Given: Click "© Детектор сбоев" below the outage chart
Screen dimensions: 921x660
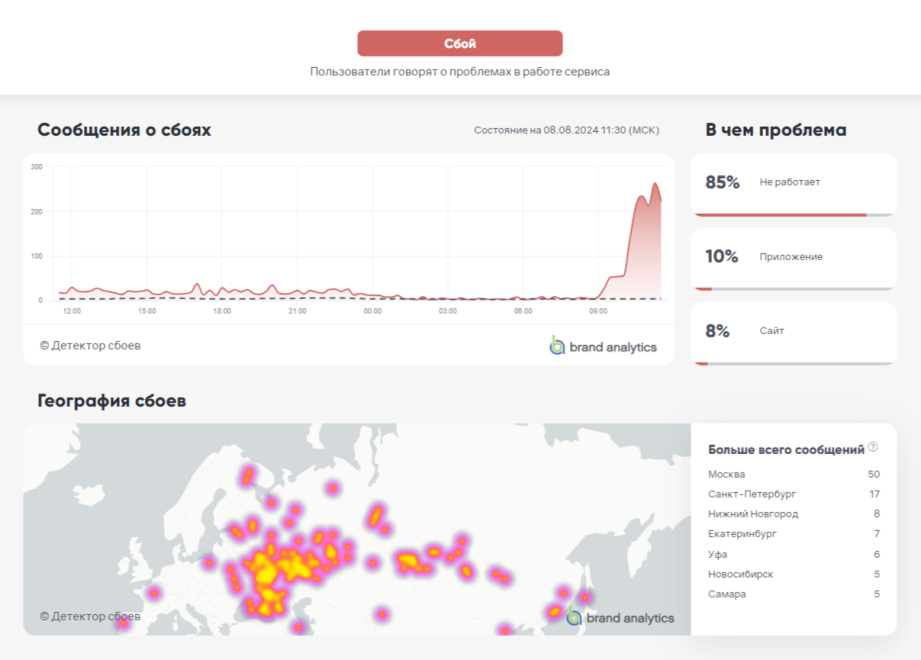Looking at the screenshot, I should pos(90,346).
